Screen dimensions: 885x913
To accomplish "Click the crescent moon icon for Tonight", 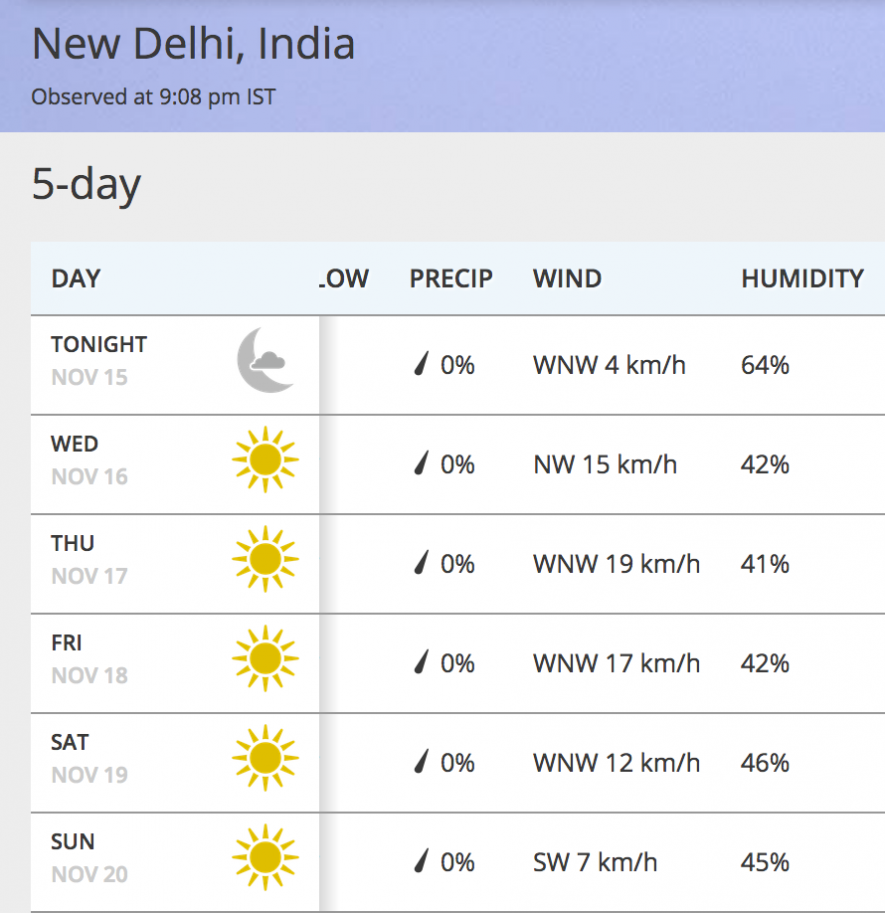I will pos(263,362).
